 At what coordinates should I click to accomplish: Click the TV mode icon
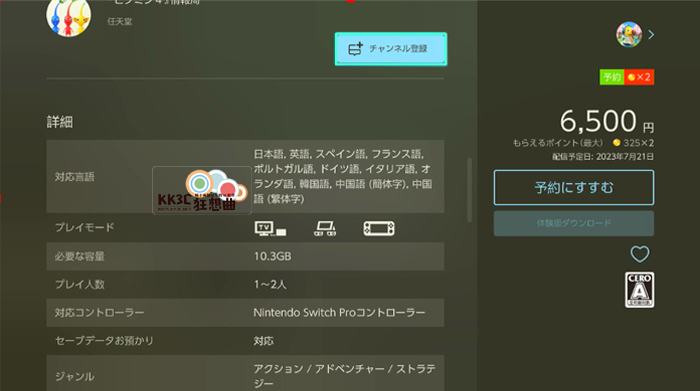tap(270, 228)
